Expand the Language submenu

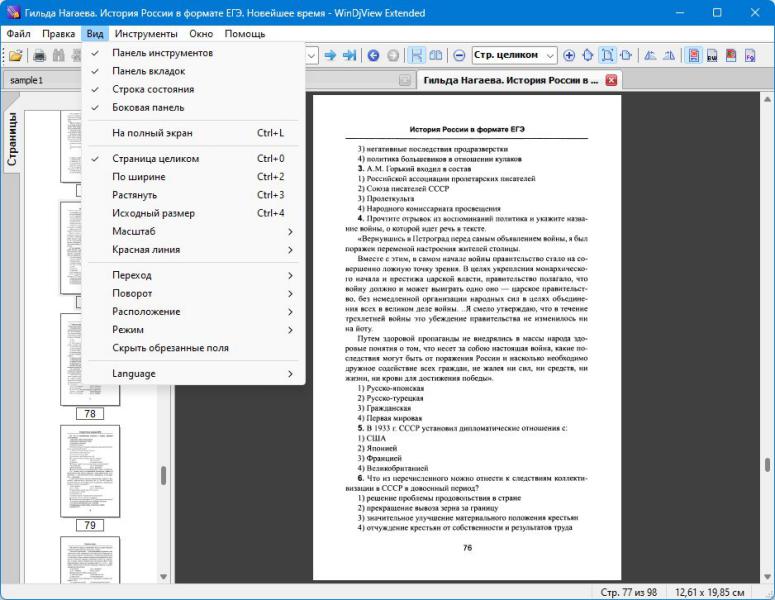[x=193, y=374]
